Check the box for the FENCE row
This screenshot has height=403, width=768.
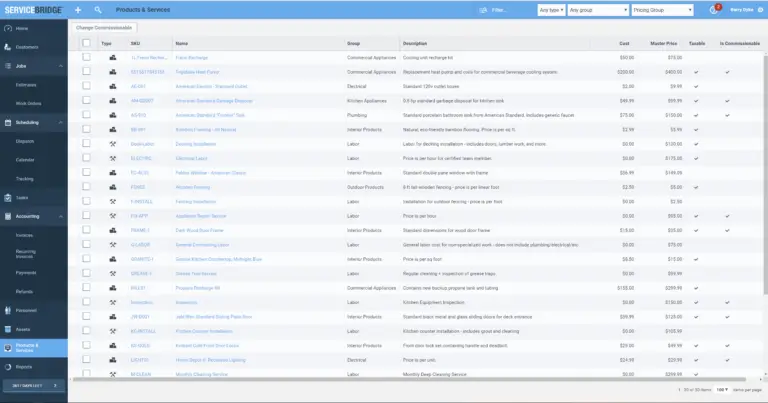click(86, 187)
